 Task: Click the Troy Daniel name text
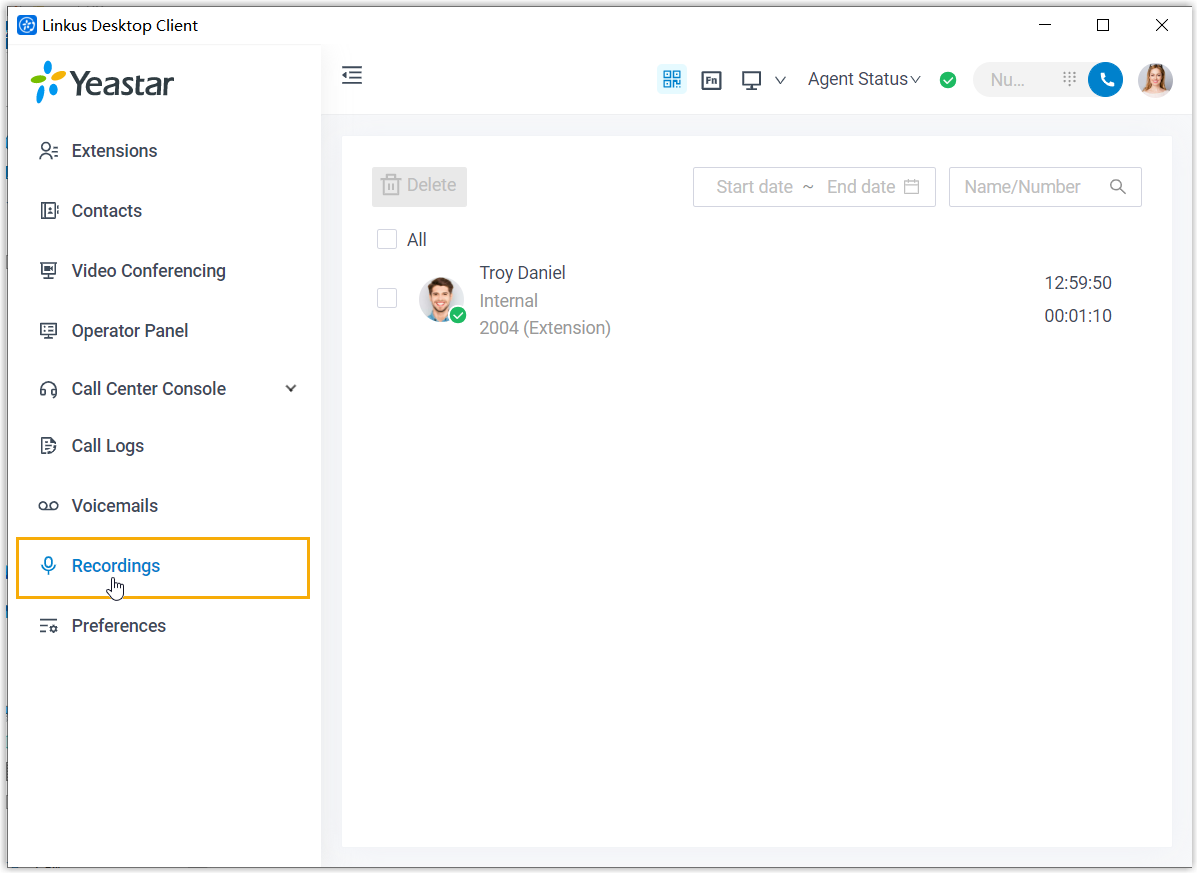pyautogui.click(x=523, y=273)
